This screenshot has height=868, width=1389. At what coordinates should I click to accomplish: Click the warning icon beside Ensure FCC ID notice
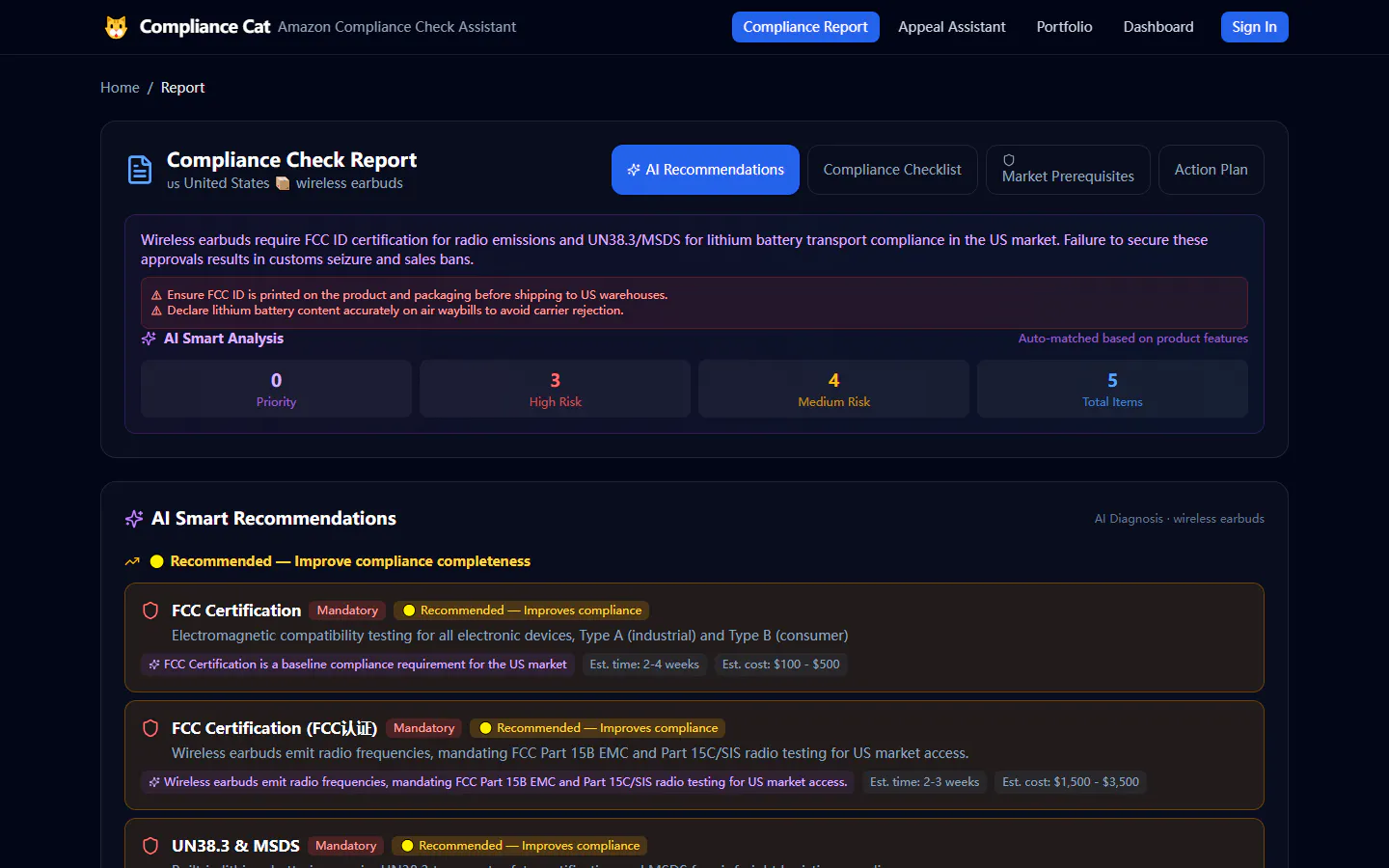156,295
